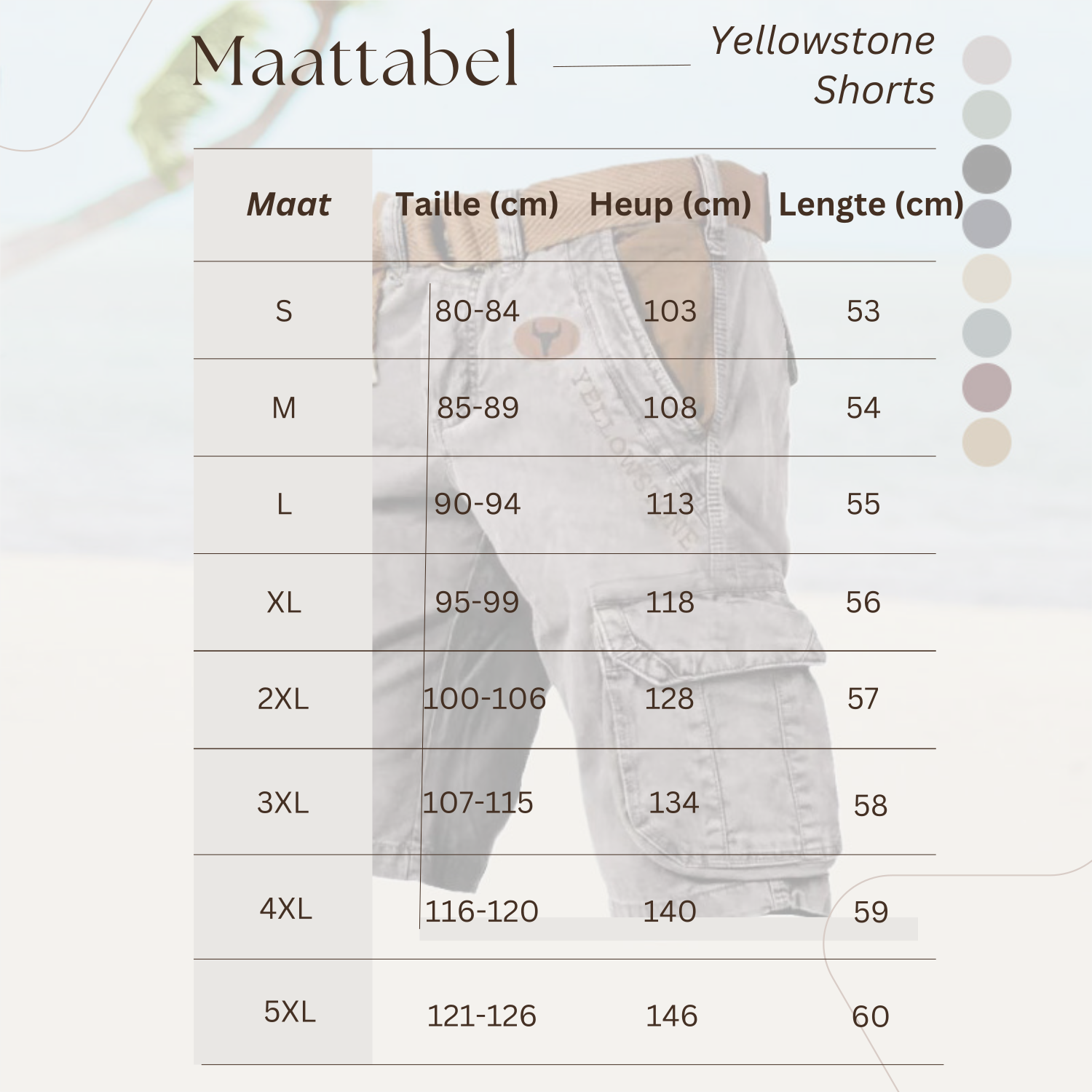This screenshot has width=1092, height=1092.
Task: Select the 3XL size row label
Action: point(283,803)
